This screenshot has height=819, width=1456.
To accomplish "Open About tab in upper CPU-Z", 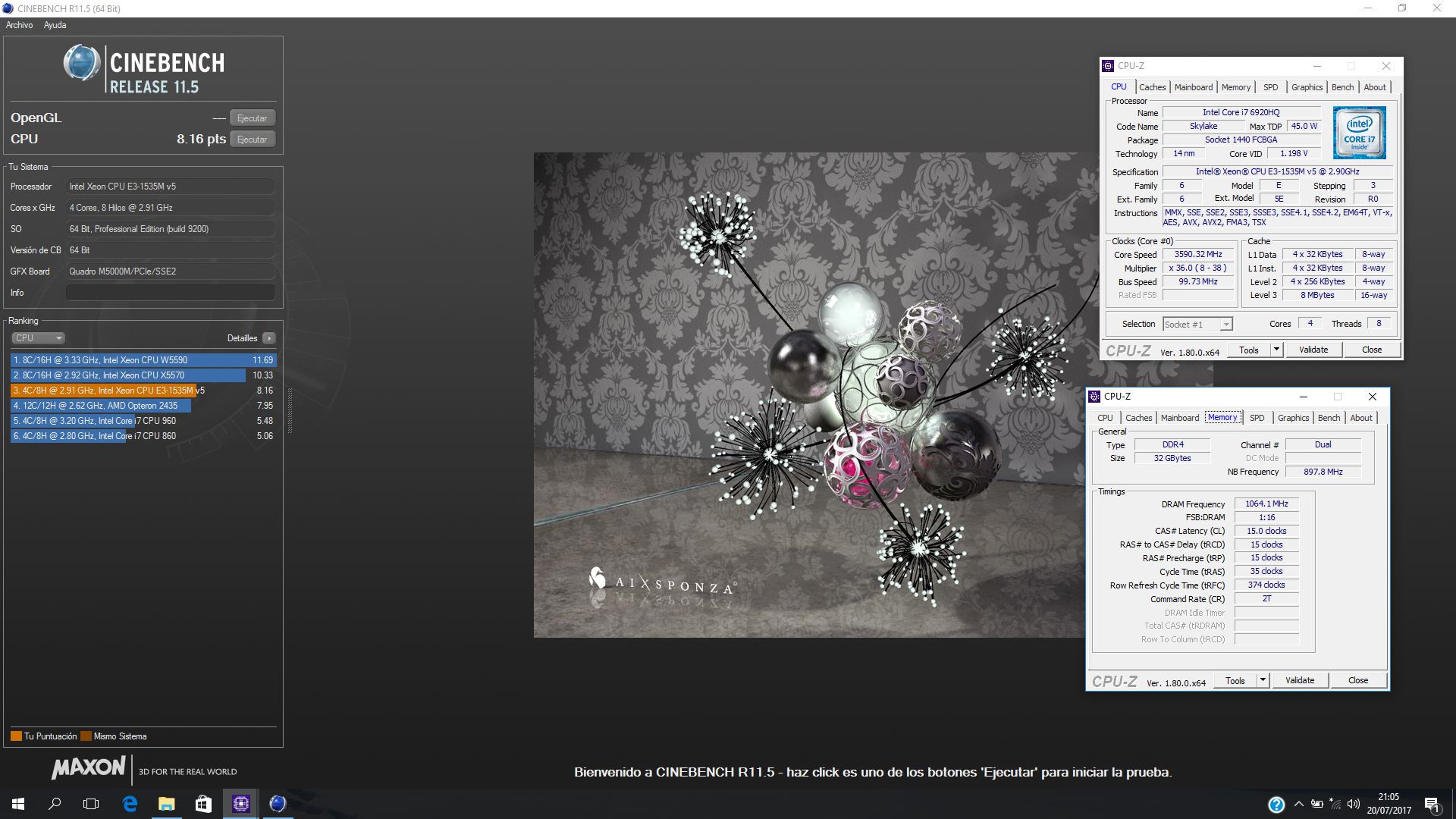I will pyautogui.click(x=1375, y=87).
